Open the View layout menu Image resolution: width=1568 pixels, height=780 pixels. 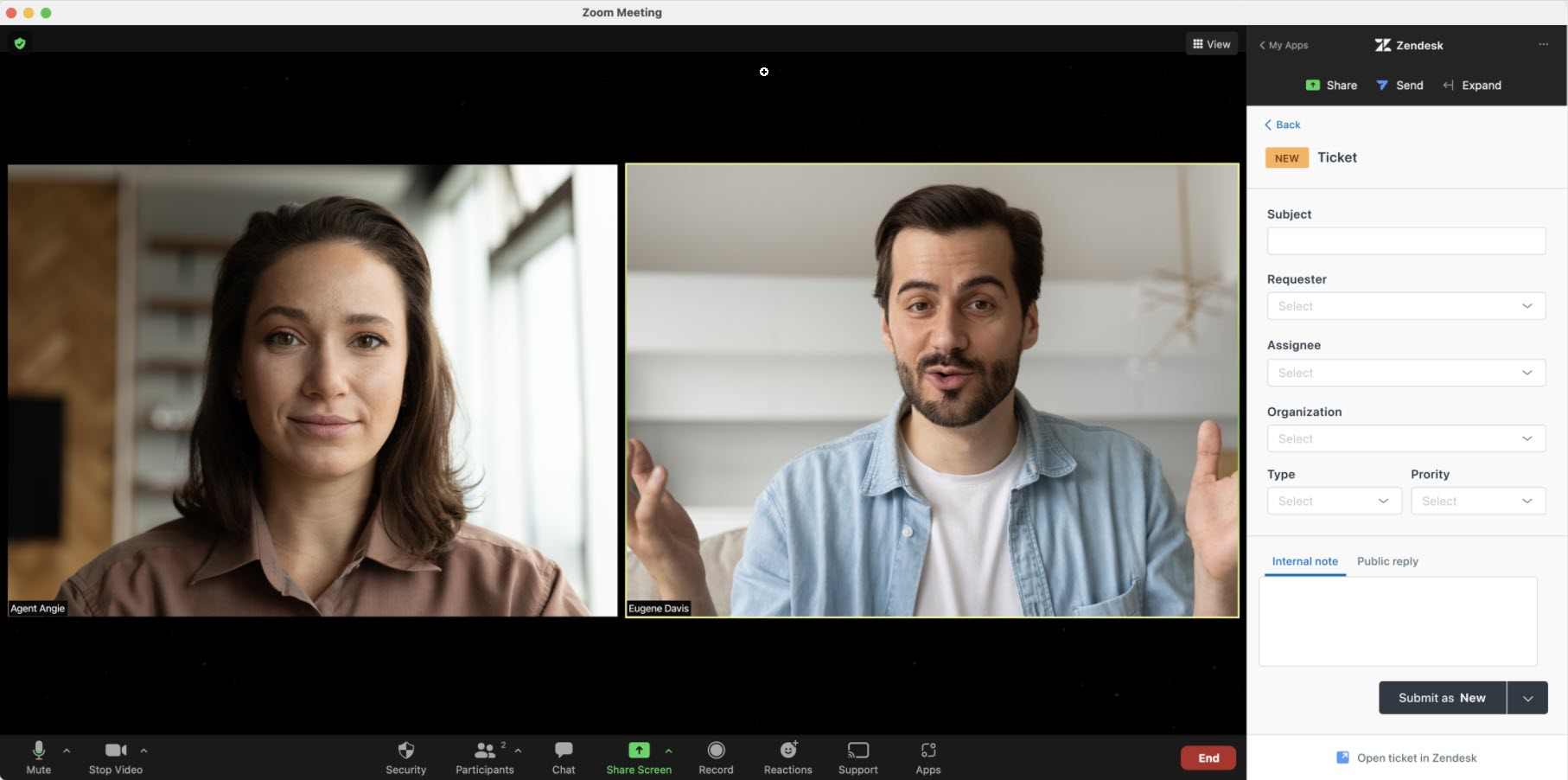pos(1211,44)
